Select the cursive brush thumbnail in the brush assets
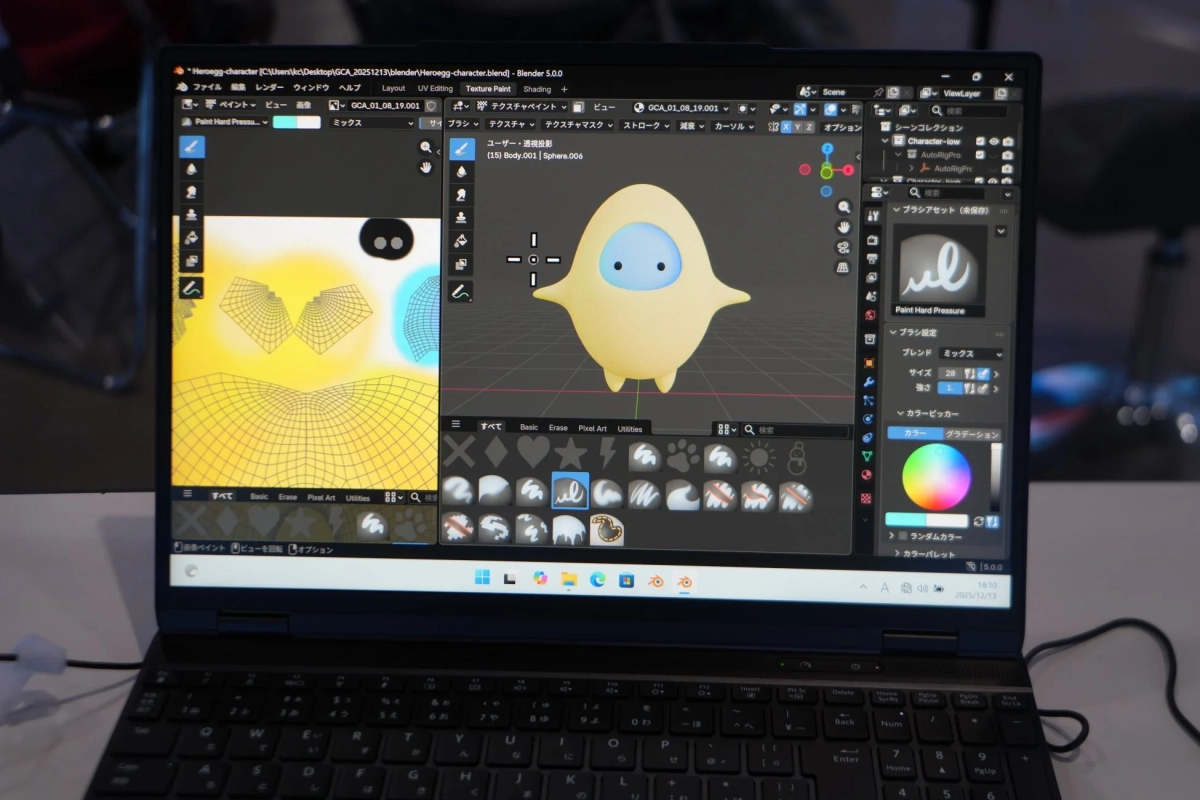 (570, 493)
